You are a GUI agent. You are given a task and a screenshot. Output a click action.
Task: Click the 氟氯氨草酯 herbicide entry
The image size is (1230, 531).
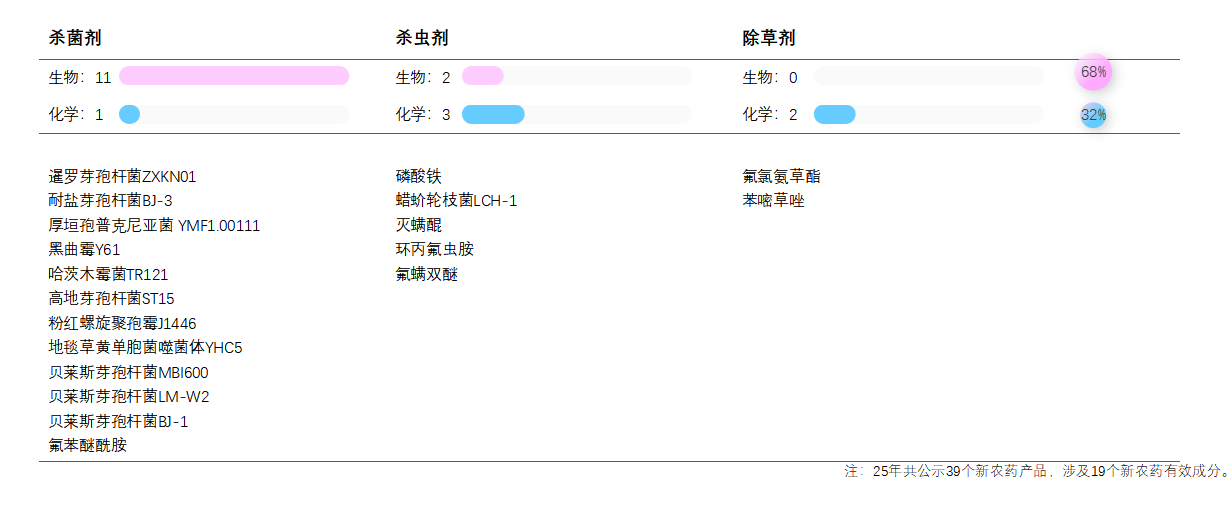[x=781, y=177]
